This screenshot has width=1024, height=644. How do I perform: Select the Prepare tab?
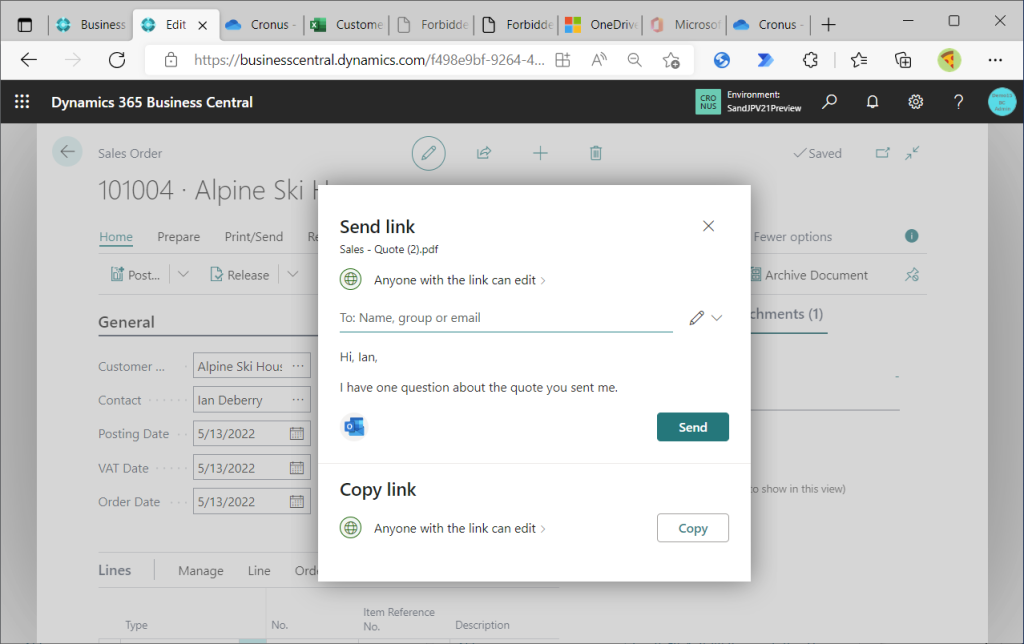[178, 237]
